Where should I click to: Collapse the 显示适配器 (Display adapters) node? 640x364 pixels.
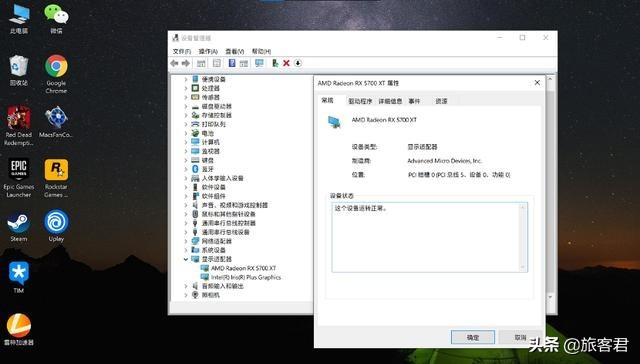click(186, 259)
